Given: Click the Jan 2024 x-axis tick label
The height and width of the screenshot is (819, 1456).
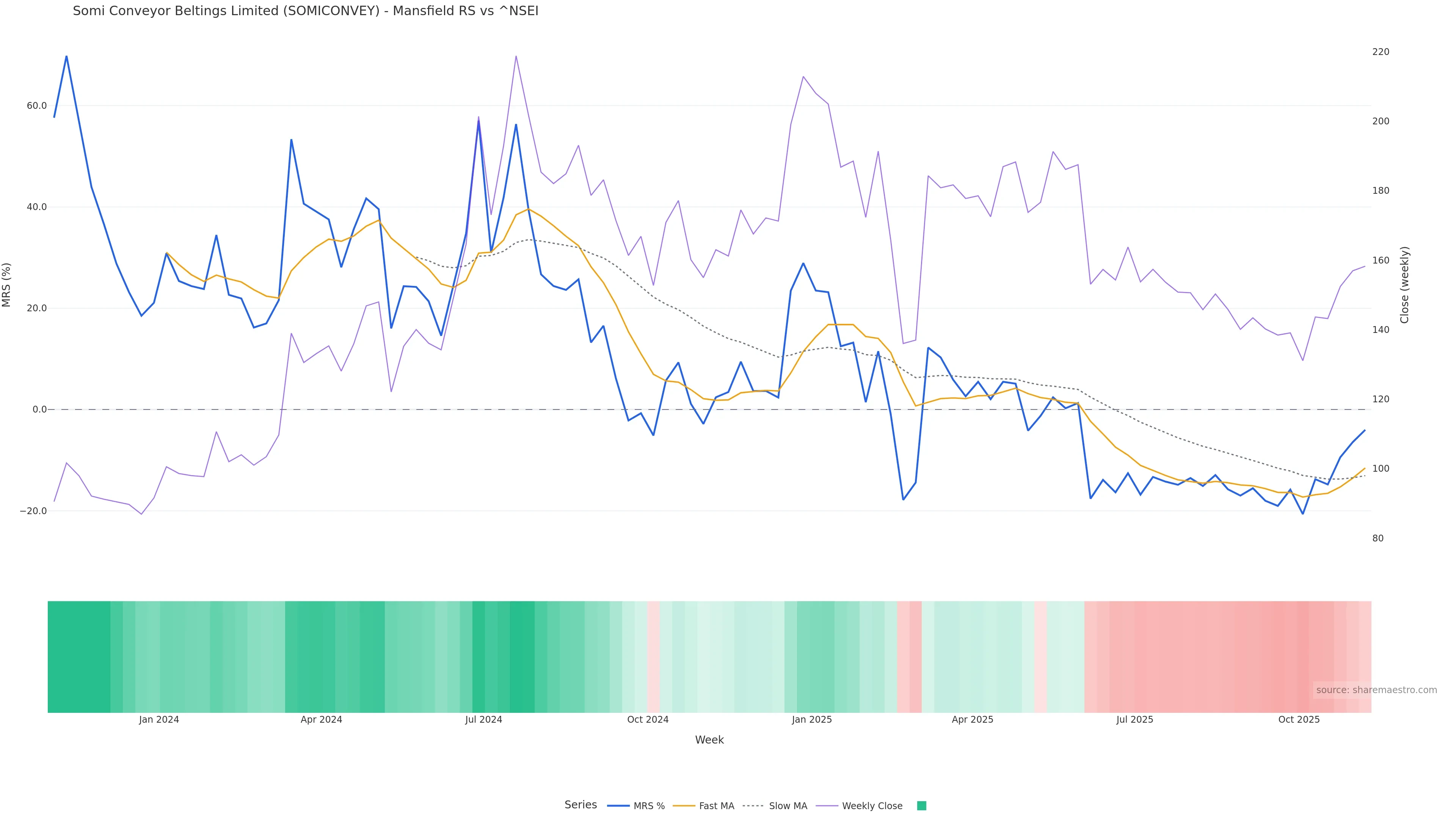Looking at the screenshot, I should (159, 720).
